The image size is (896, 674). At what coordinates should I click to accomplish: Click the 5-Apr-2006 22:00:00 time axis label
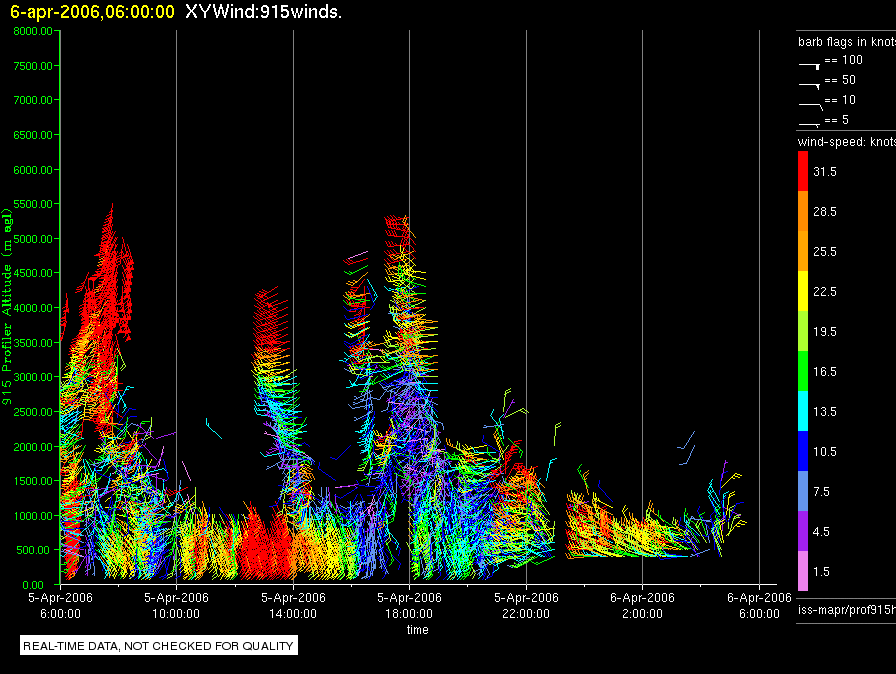tap(526, 604)
